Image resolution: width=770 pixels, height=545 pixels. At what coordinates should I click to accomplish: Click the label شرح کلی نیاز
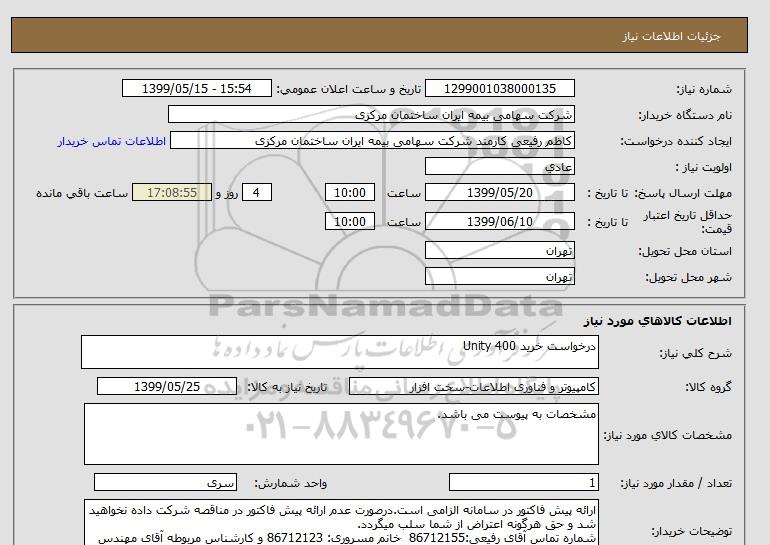pyautogui.click(x=695, y=353)
